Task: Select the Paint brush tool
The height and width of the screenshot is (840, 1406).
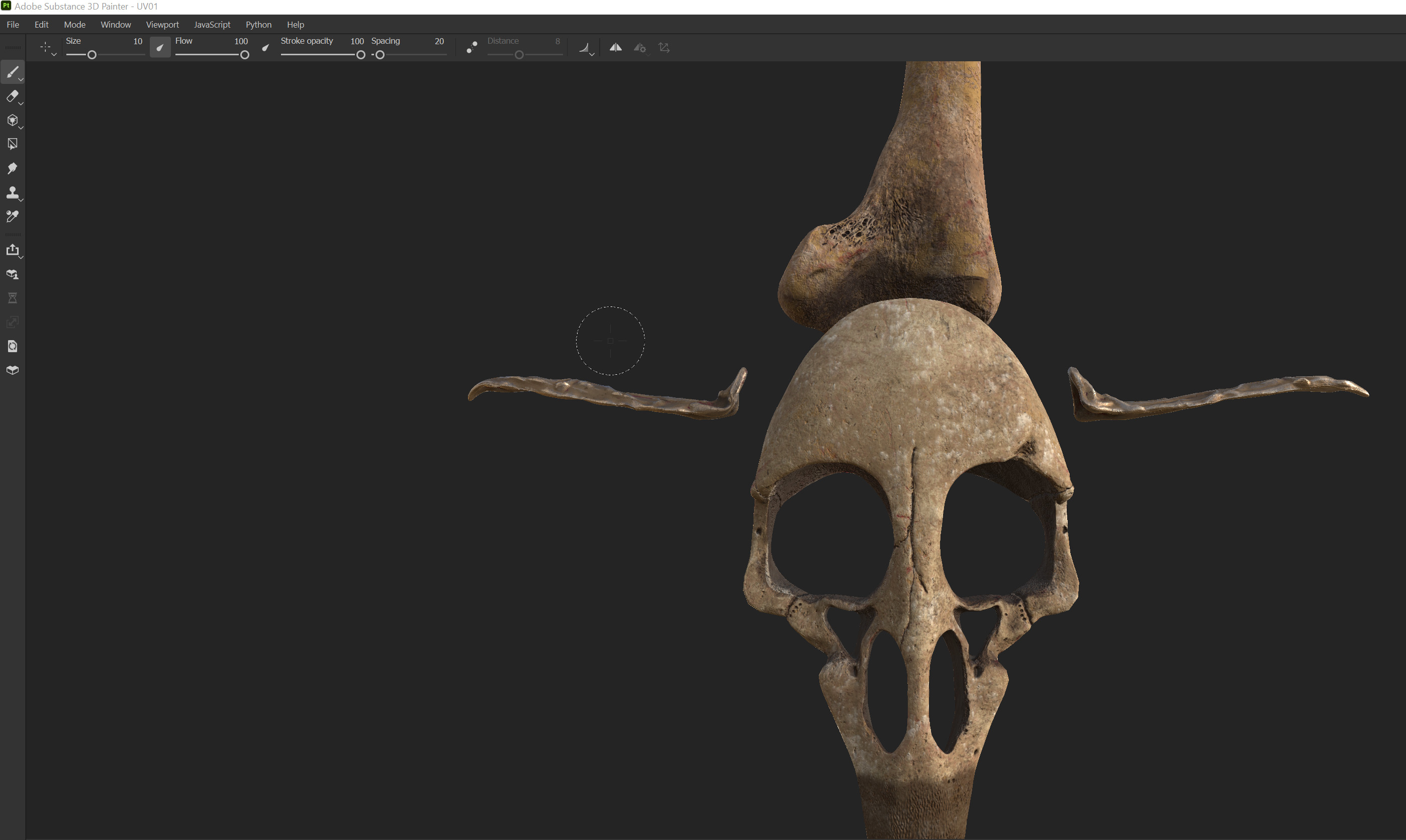Action: (12, 72)
